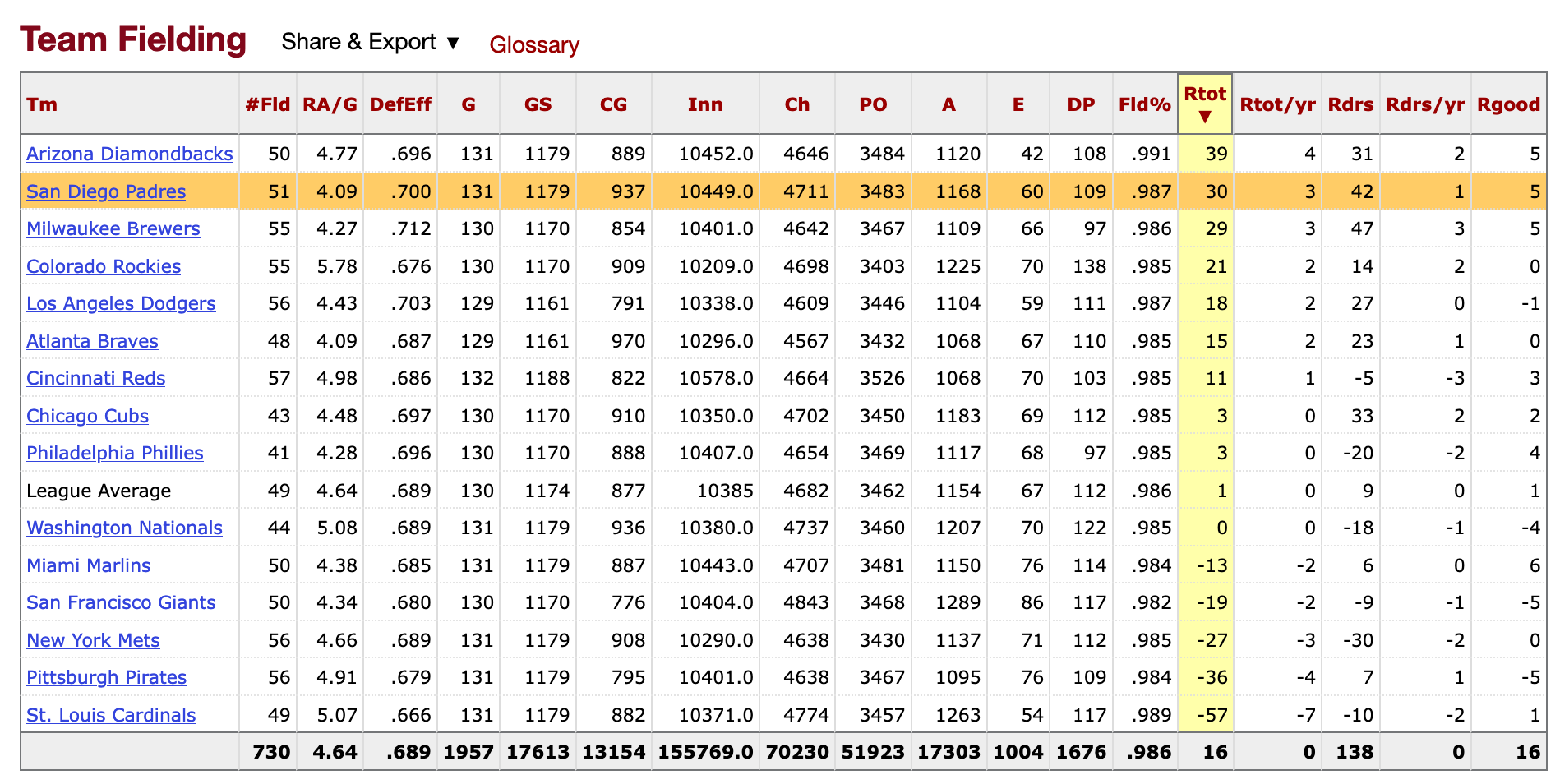This screenshot has height=784, width=1560.
Task: Select League Average Inn value 10385
Action: 725,491
